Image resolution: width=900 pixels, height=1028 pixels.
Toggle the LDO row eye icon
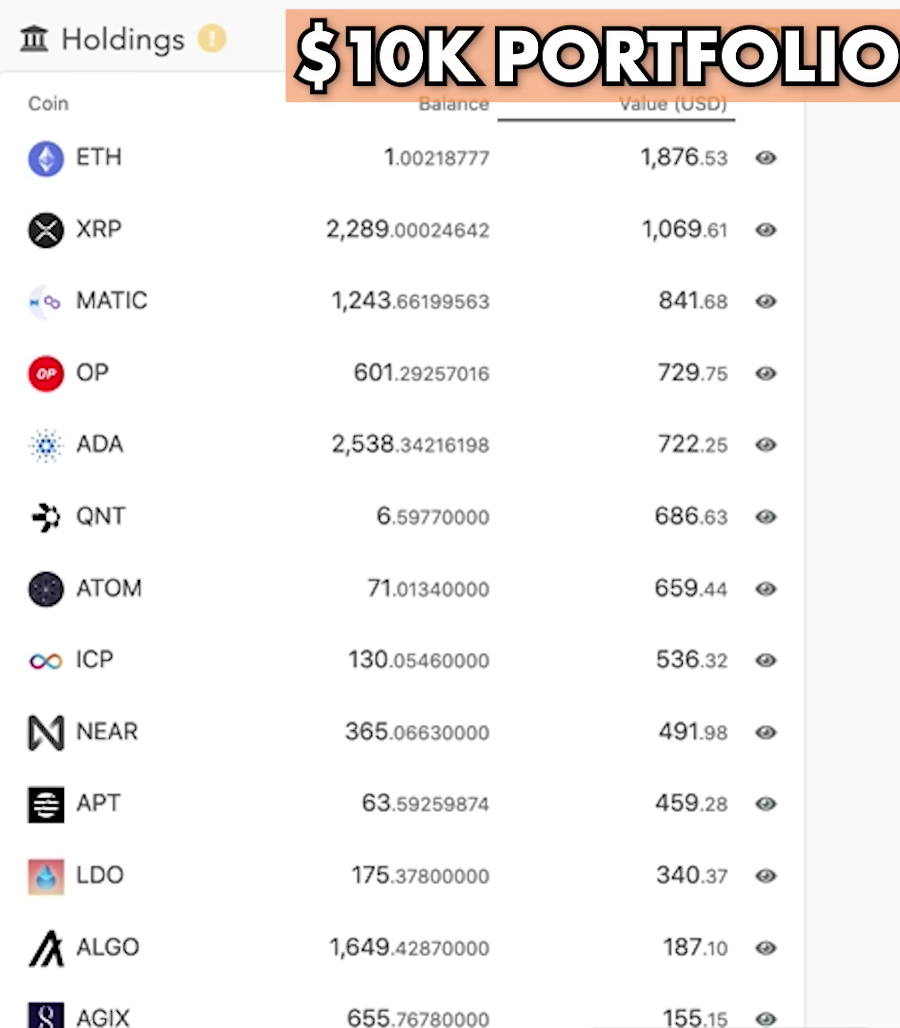coord(766,876)
